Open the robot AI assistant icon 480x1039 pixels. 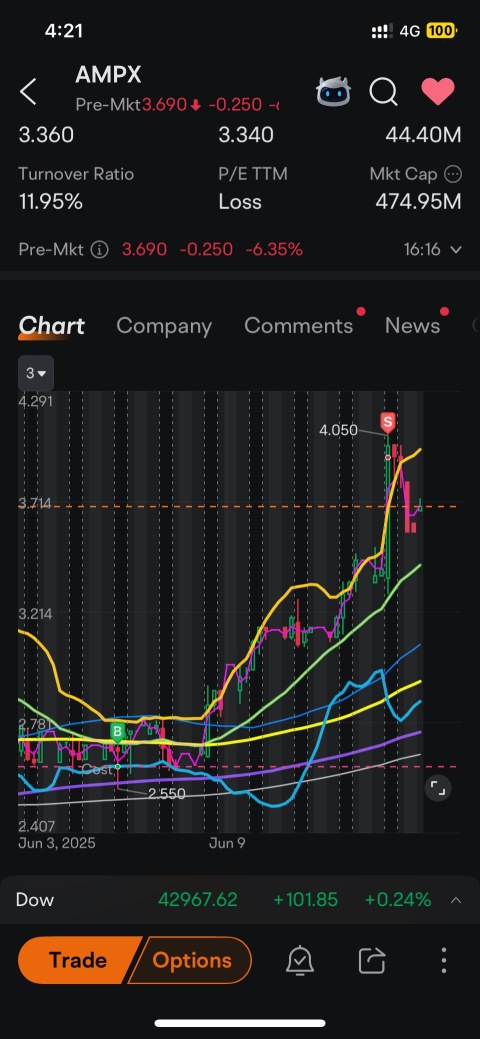pos(333,92)
